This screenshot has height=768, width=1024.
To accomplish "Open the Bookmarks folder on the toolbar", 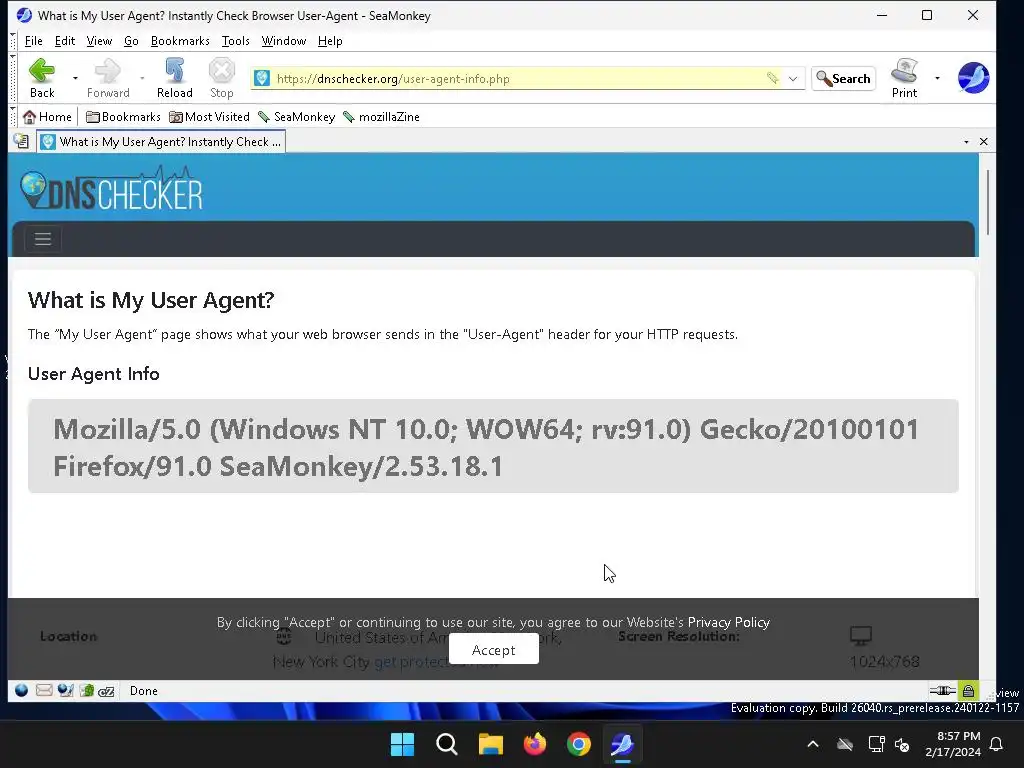I will [x=123, y=117].
